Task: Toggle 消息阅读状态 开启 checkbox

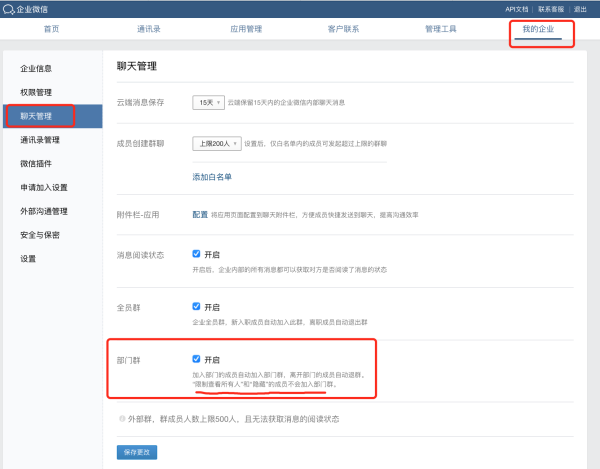Action: [197, 255]
